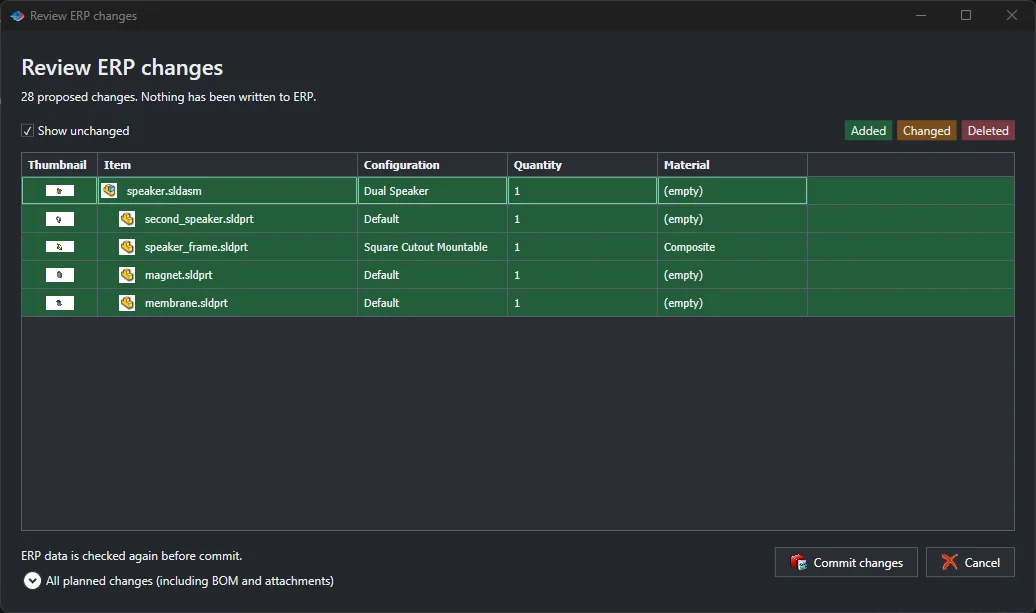
Task: Click the membrane.sldprt part icon
Action: coord(127,303)
